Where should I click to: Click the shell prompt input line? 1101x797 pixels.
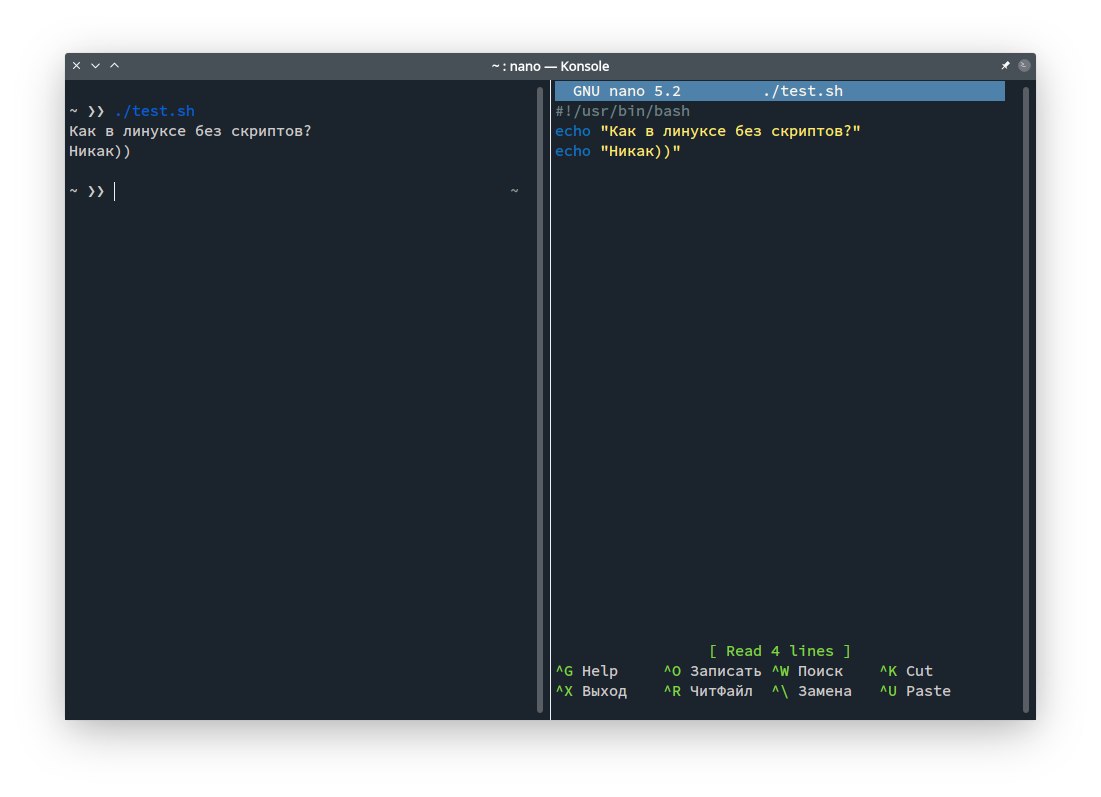click(300, 191)
